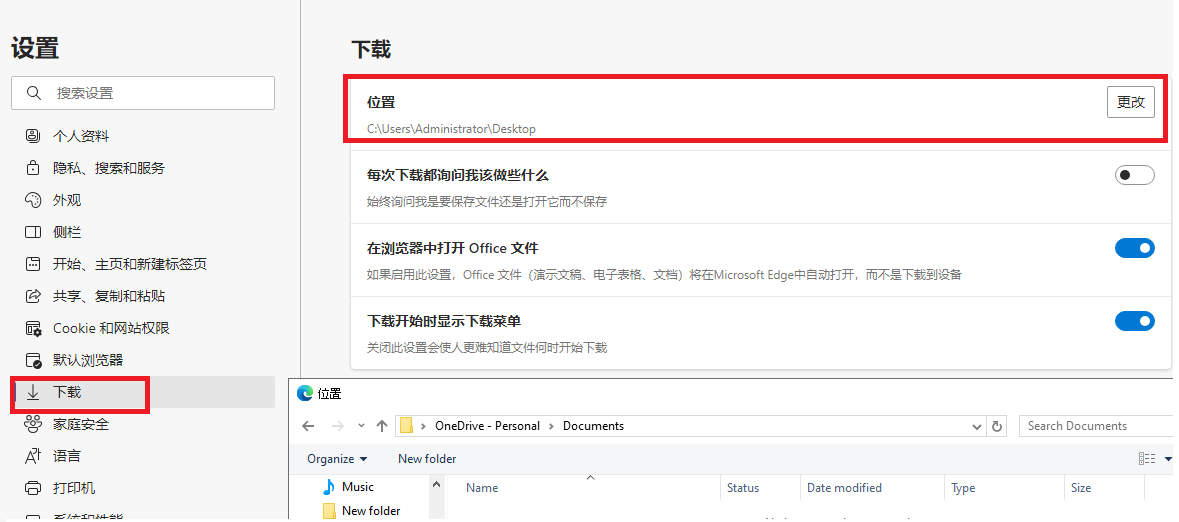Sort files by Size column
Viewport: 1179px width, 522px height.
click(1081, 488)
